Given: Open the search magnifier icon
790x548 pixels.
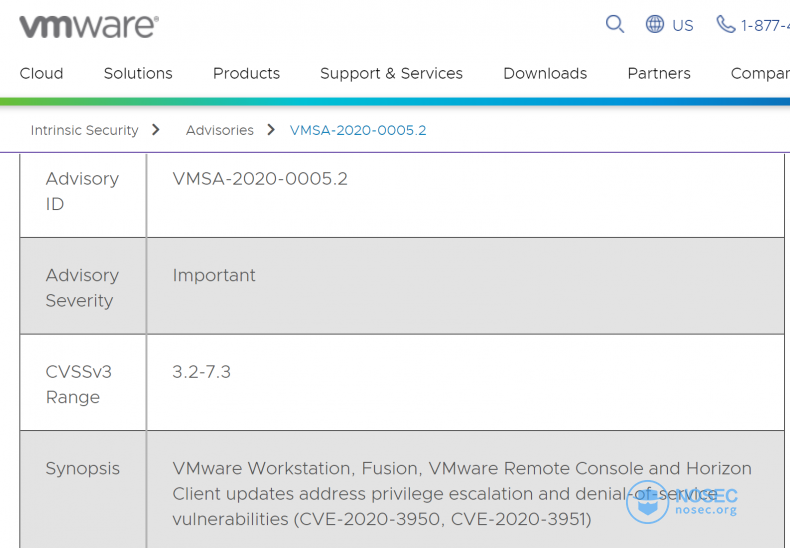Looking at the screenshot, I should (615, 24).
